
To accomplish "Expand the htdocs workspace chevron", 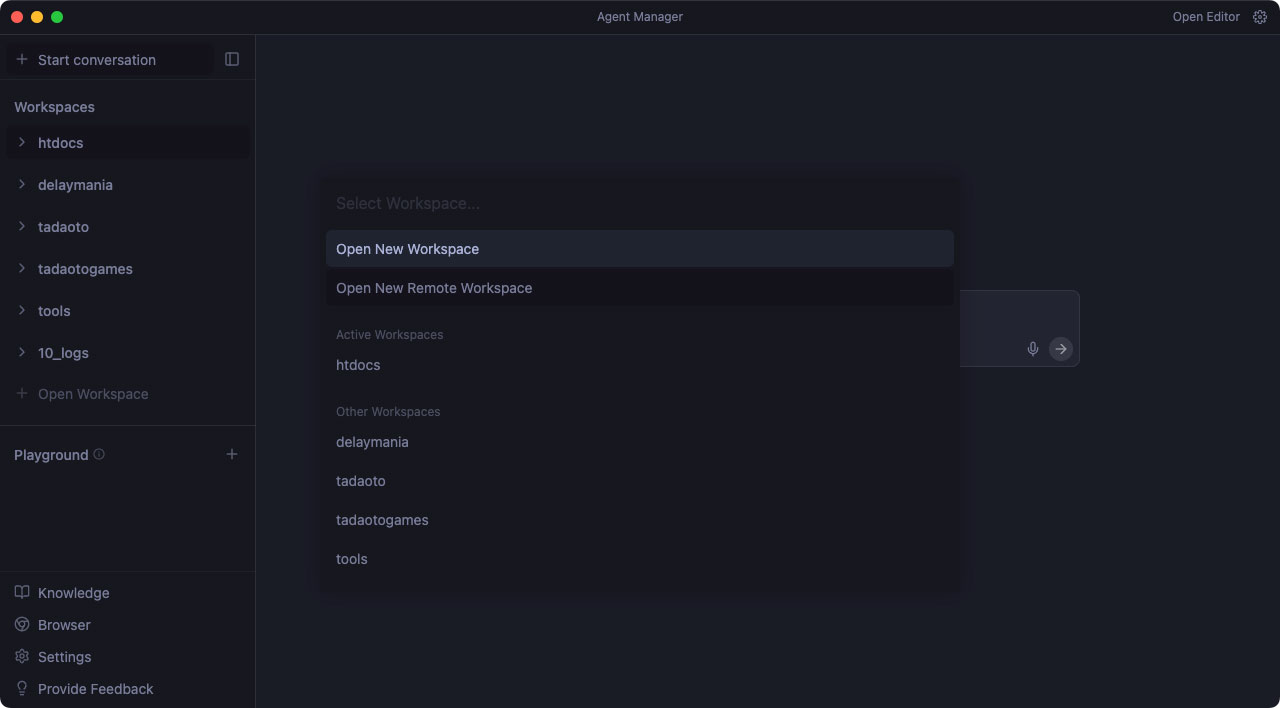I will (x=22, y=143).
